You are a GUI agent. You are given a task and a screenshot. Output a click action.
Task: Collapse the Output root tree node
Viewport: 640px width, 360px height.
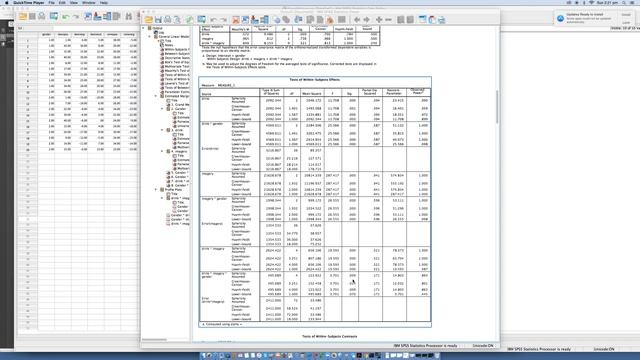[x=144, y=28]
